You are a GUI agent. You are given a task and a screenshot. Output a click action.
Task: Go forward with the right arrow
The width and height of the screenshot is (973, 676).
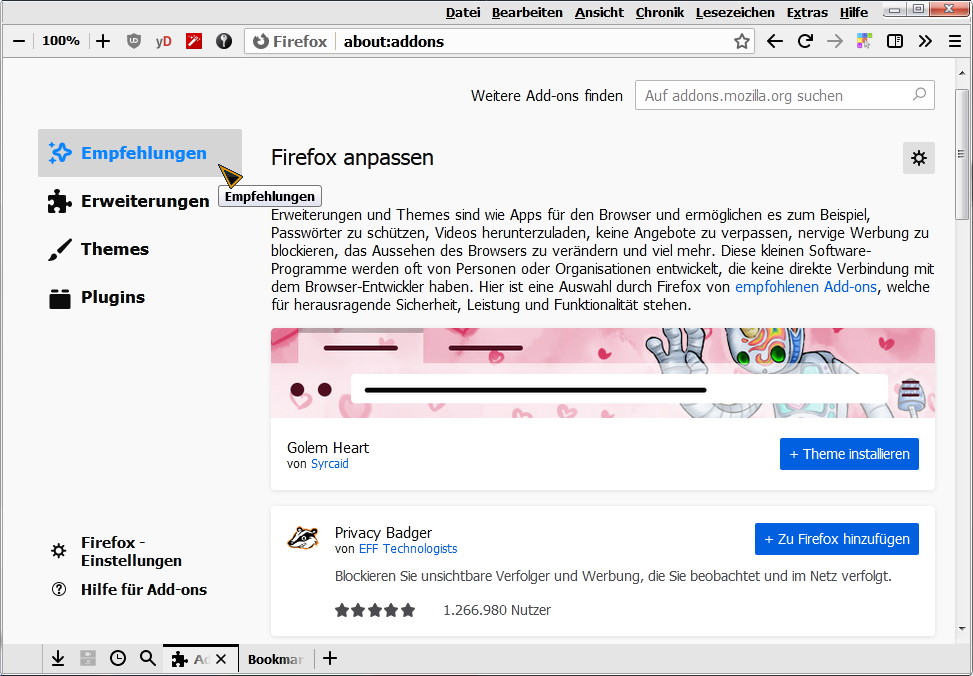[x=835, y=42]
